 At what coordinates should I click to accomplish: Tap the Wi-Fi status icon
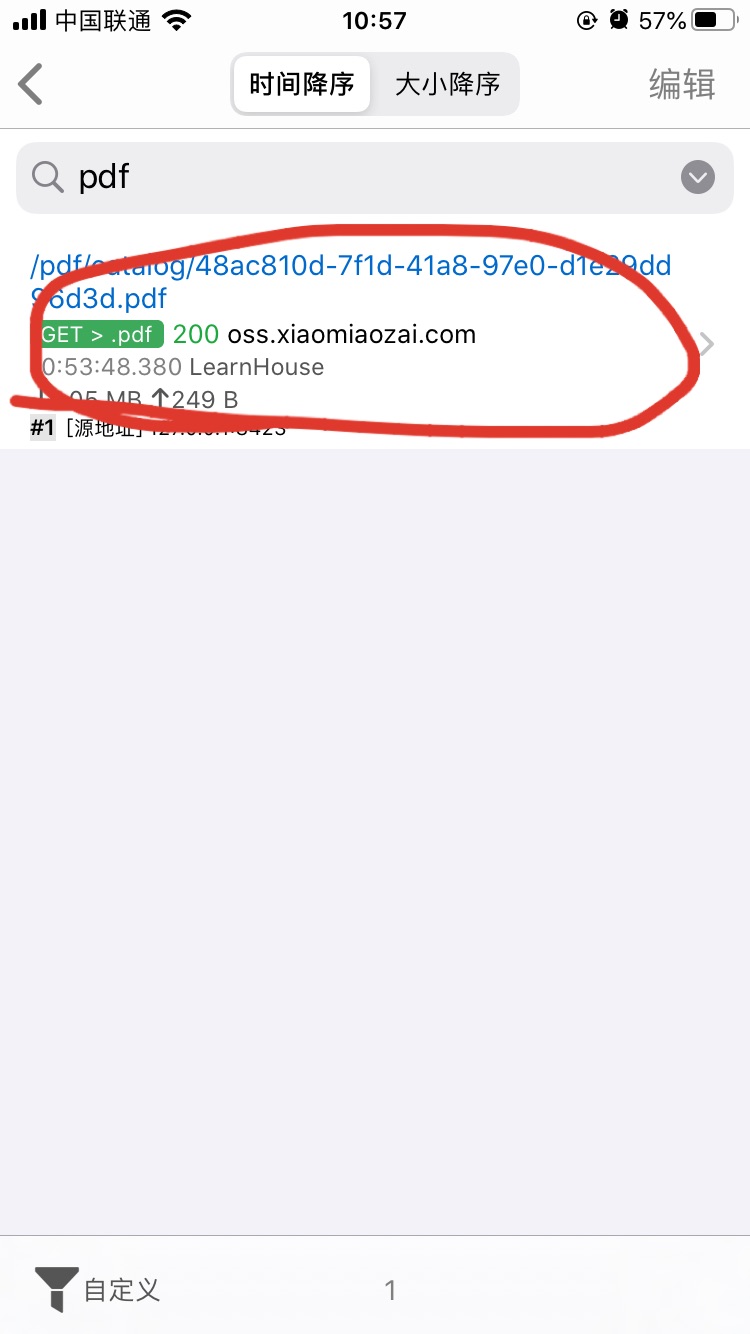[x=177, y=20]
